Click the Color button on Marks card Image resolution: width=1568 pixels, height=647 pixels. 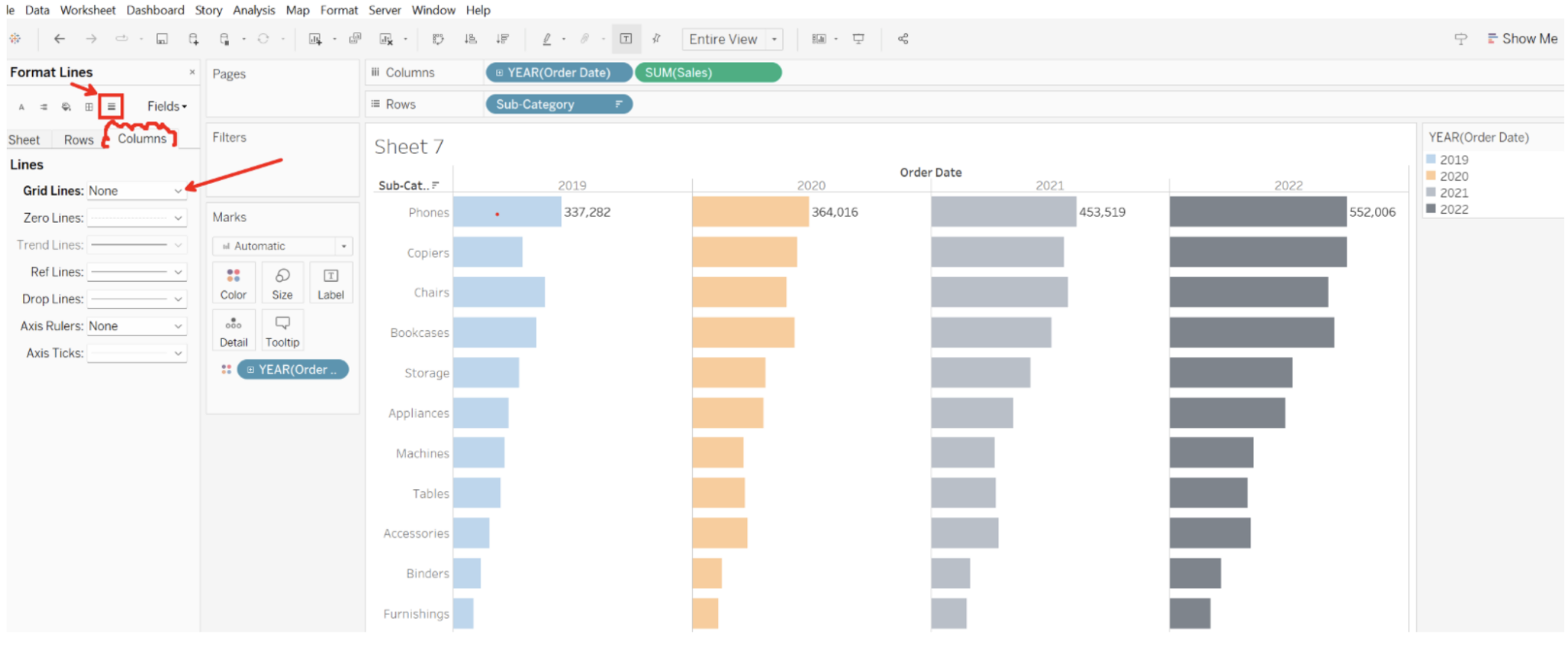coord(234,283)
